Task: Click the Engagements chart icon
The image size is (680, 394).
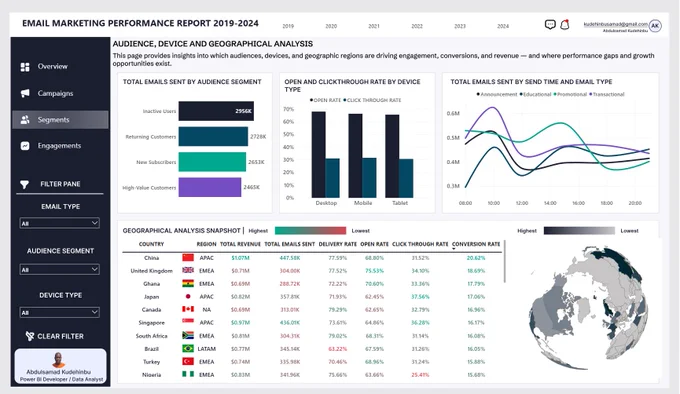Action: coord(25,146)
